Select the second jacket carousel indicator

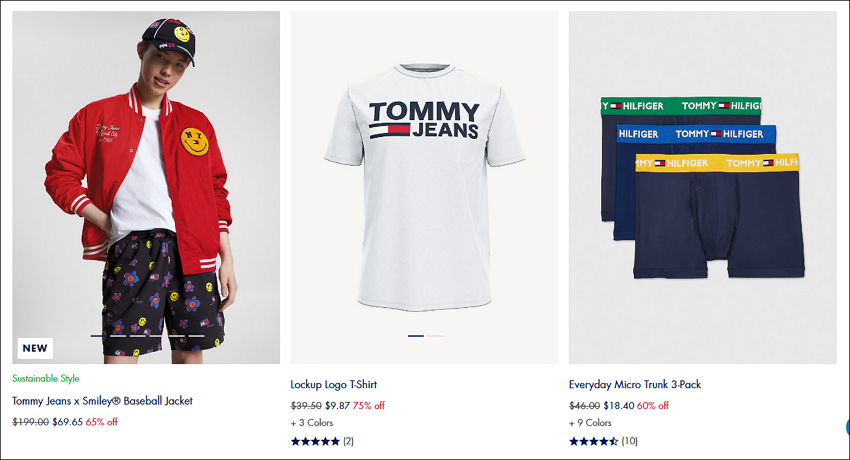click(x=118, y=336)
